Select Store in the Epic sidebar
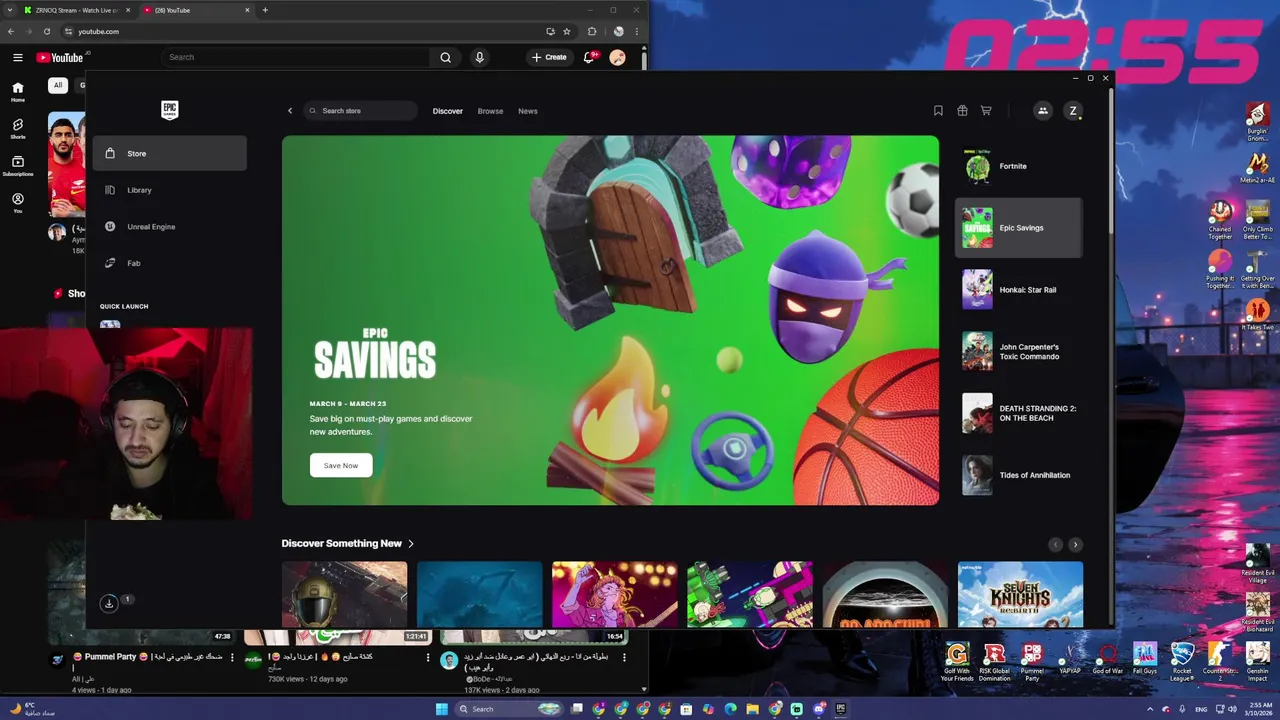This screenshot has width=1280, height=720. 170,153
